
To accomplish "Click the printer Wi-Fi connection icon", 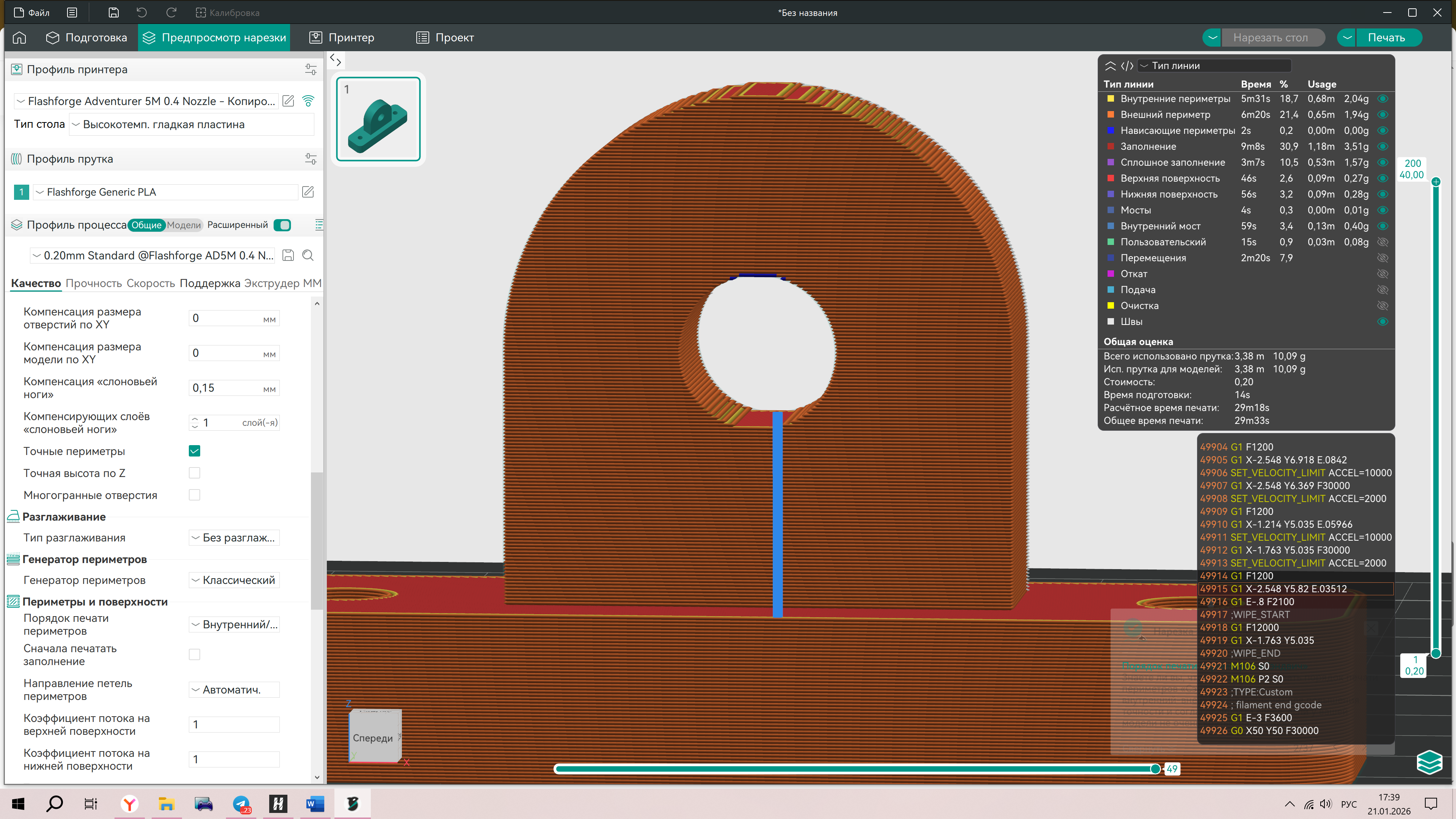I will (x=309, y=100).
